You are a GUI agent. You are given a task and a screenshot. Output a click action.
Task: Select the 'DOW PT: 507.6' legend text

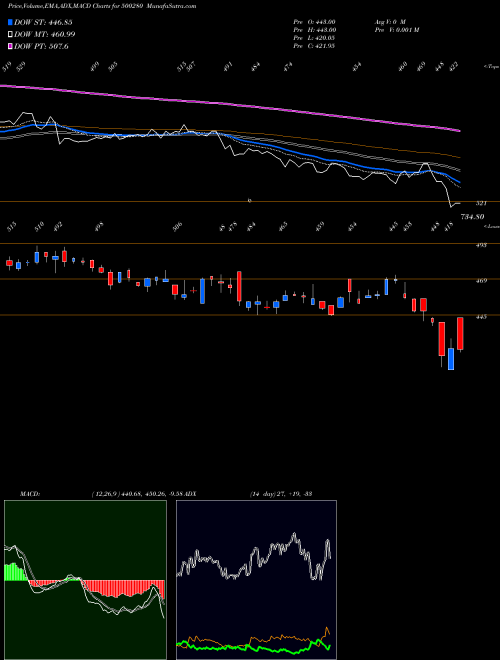(41, 46)
